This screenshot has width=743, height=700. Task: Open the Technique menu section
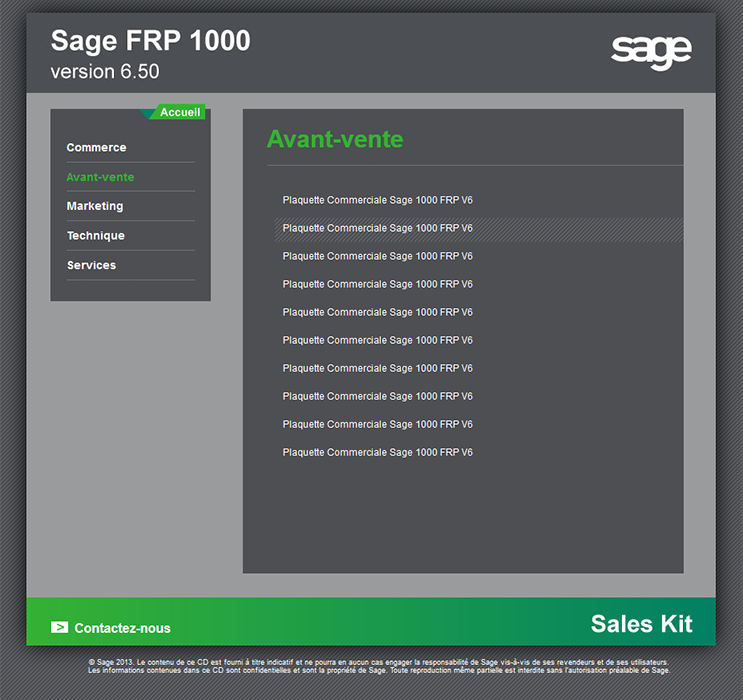[x=96, y=236]
